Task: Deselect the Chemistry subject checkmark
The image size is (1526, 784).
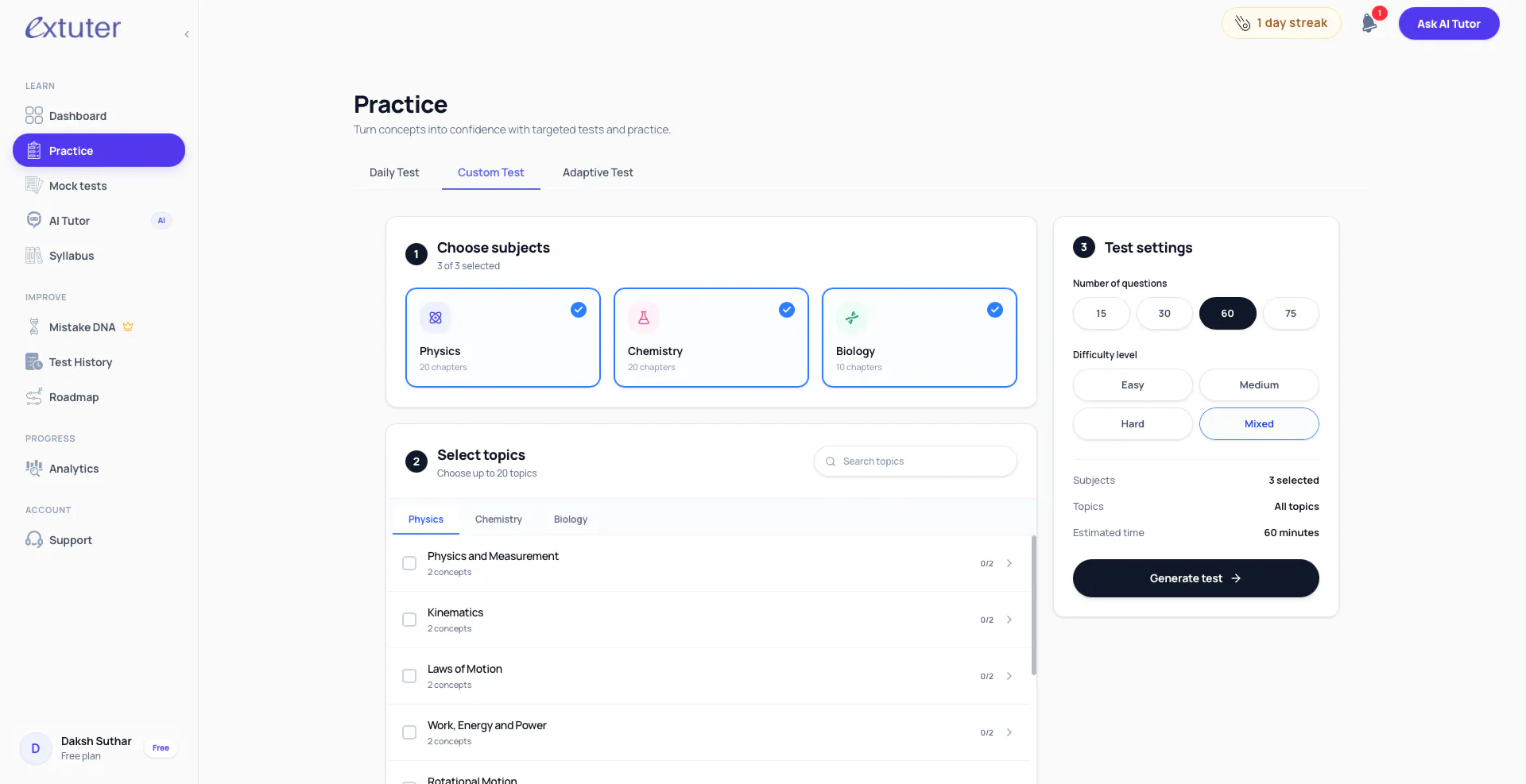Action: pyautogui.click(x=787, y=310)
